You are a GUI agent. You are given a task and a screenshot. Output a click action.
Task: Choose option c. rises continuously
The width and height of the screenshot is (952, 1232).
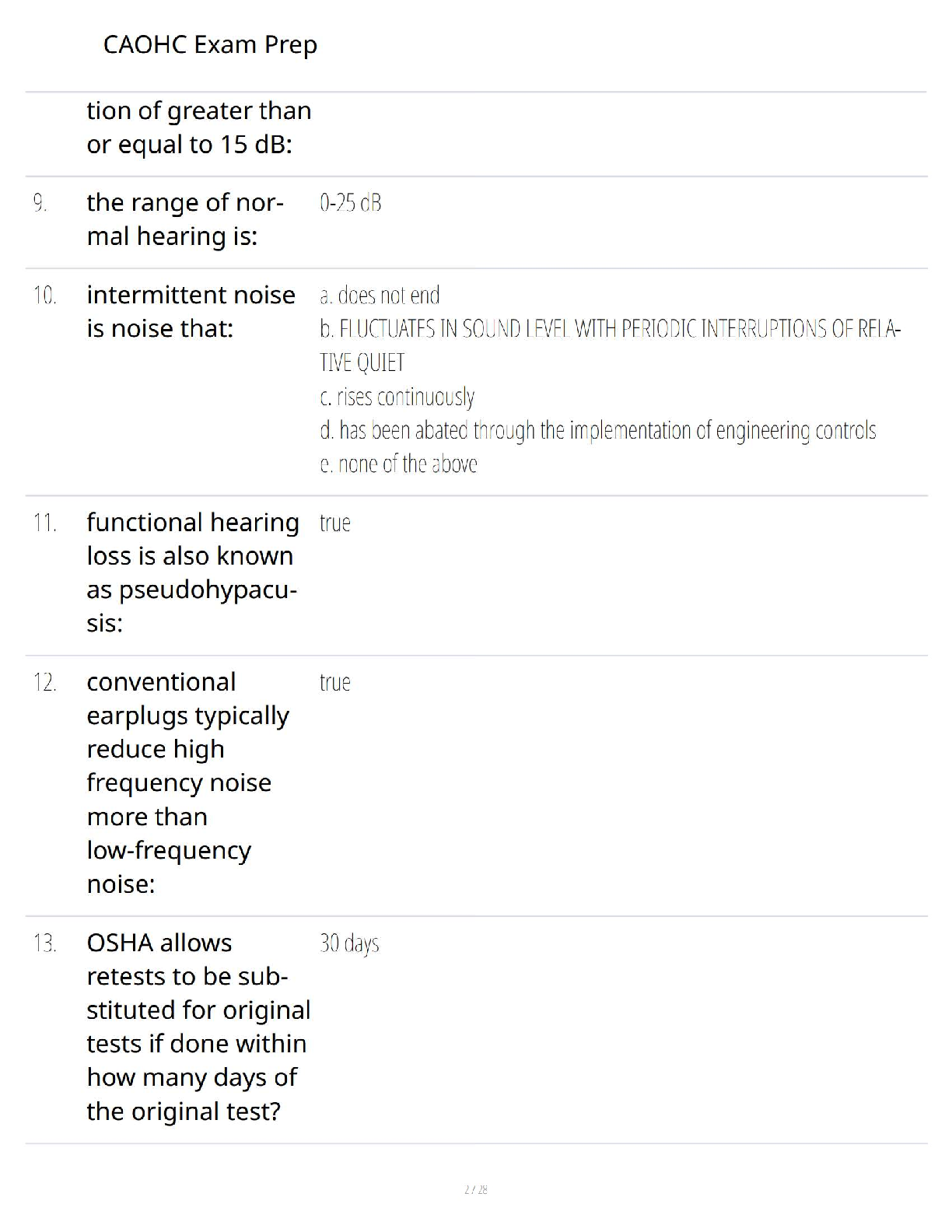click(x=397, y=397)
